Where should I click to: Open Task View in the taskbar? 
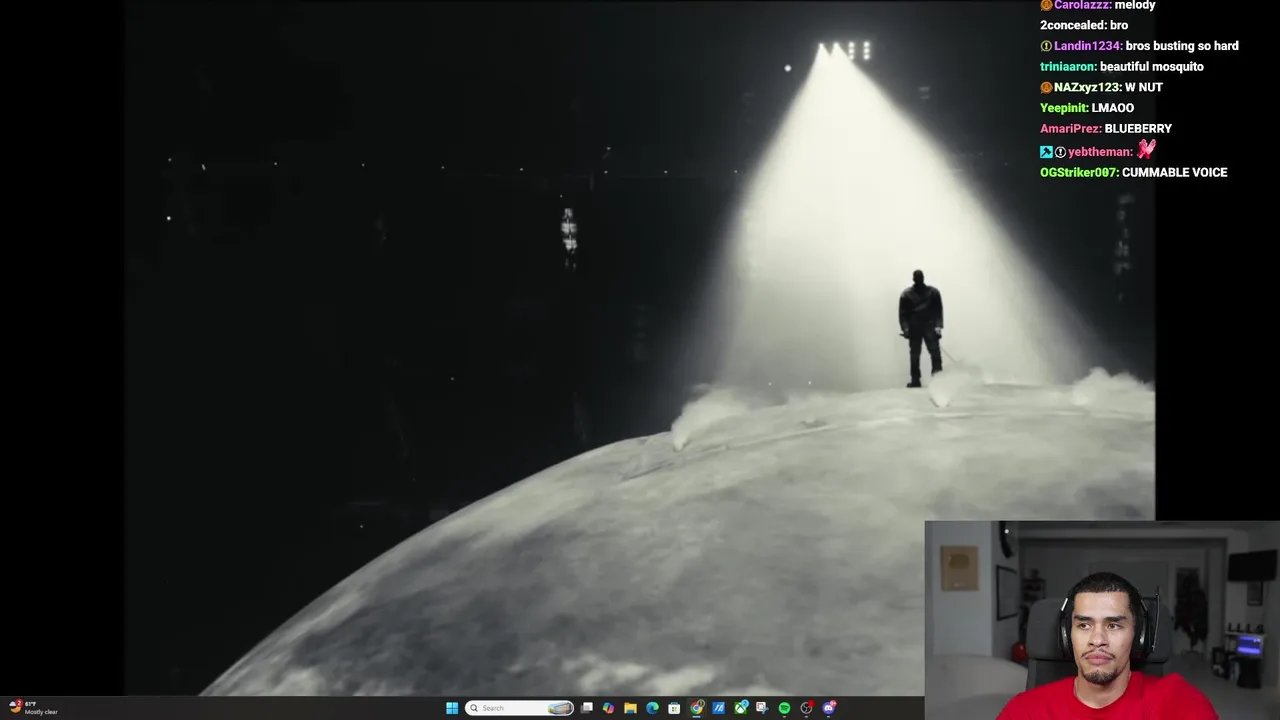[587, 708]
